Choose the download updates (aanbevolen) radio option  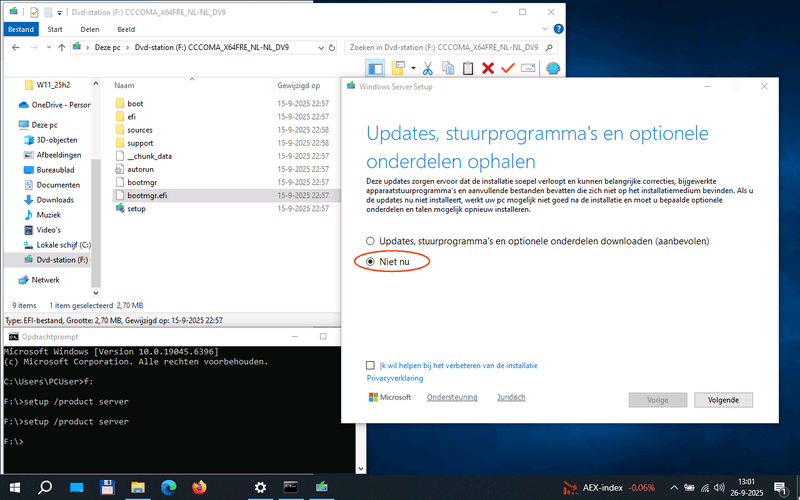click(370, 241)
